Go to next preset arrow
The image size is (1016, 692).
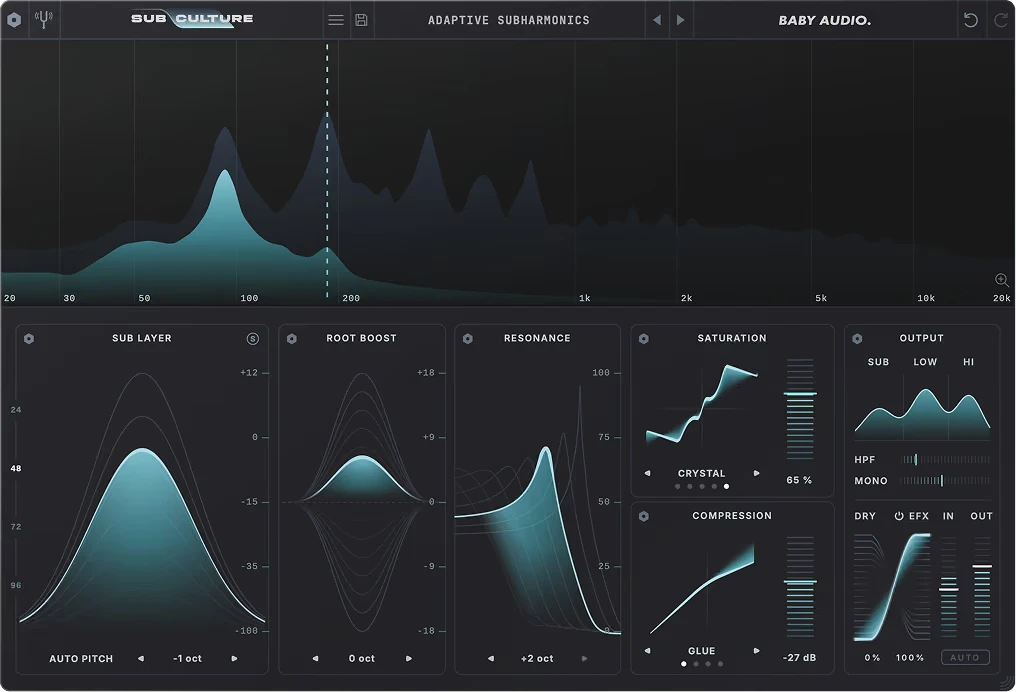pyautogui.click(x=680, y=20)
